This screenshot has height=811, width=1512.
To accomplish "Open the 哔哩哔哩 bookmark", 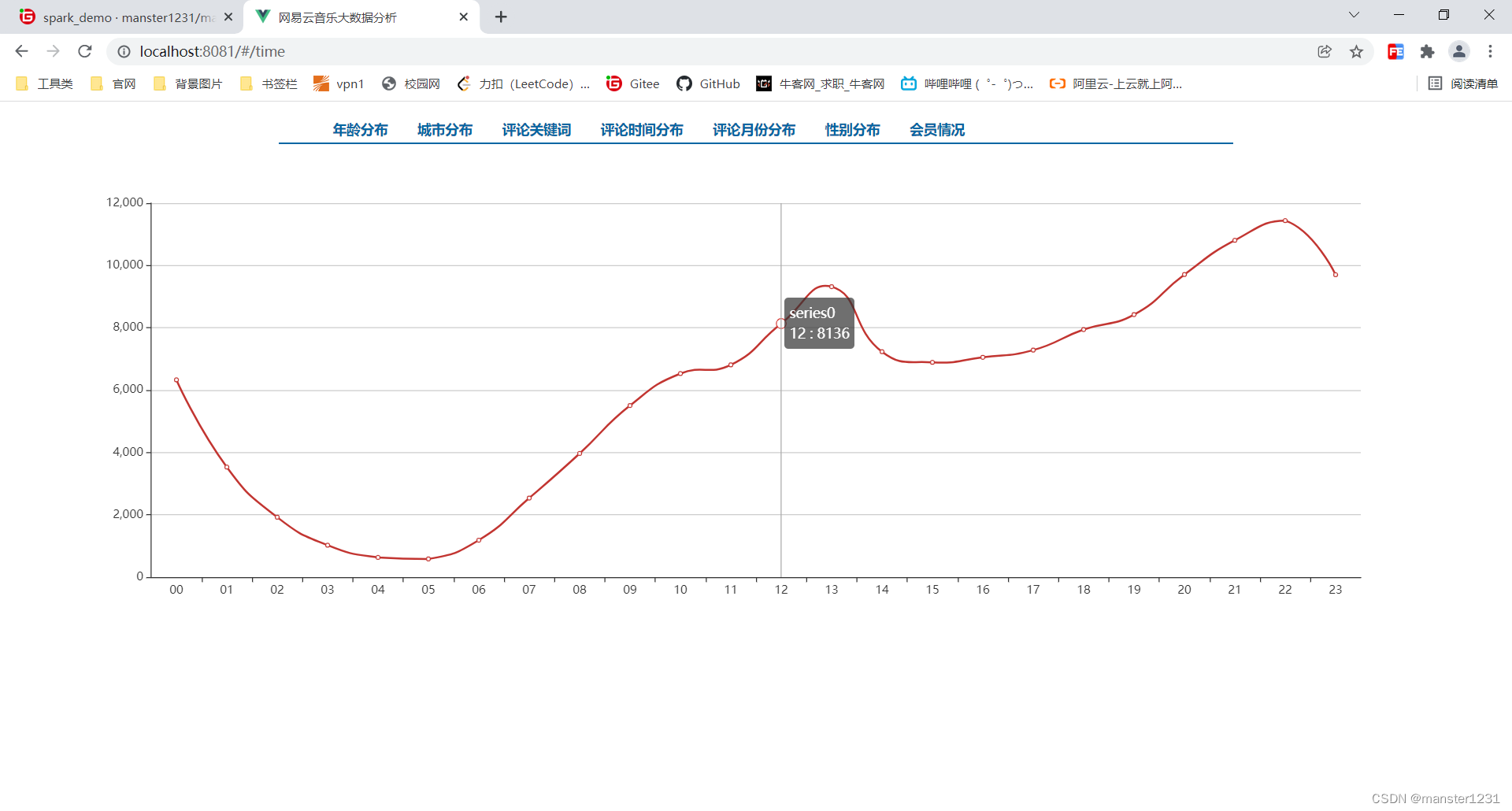I will (967, 83).
